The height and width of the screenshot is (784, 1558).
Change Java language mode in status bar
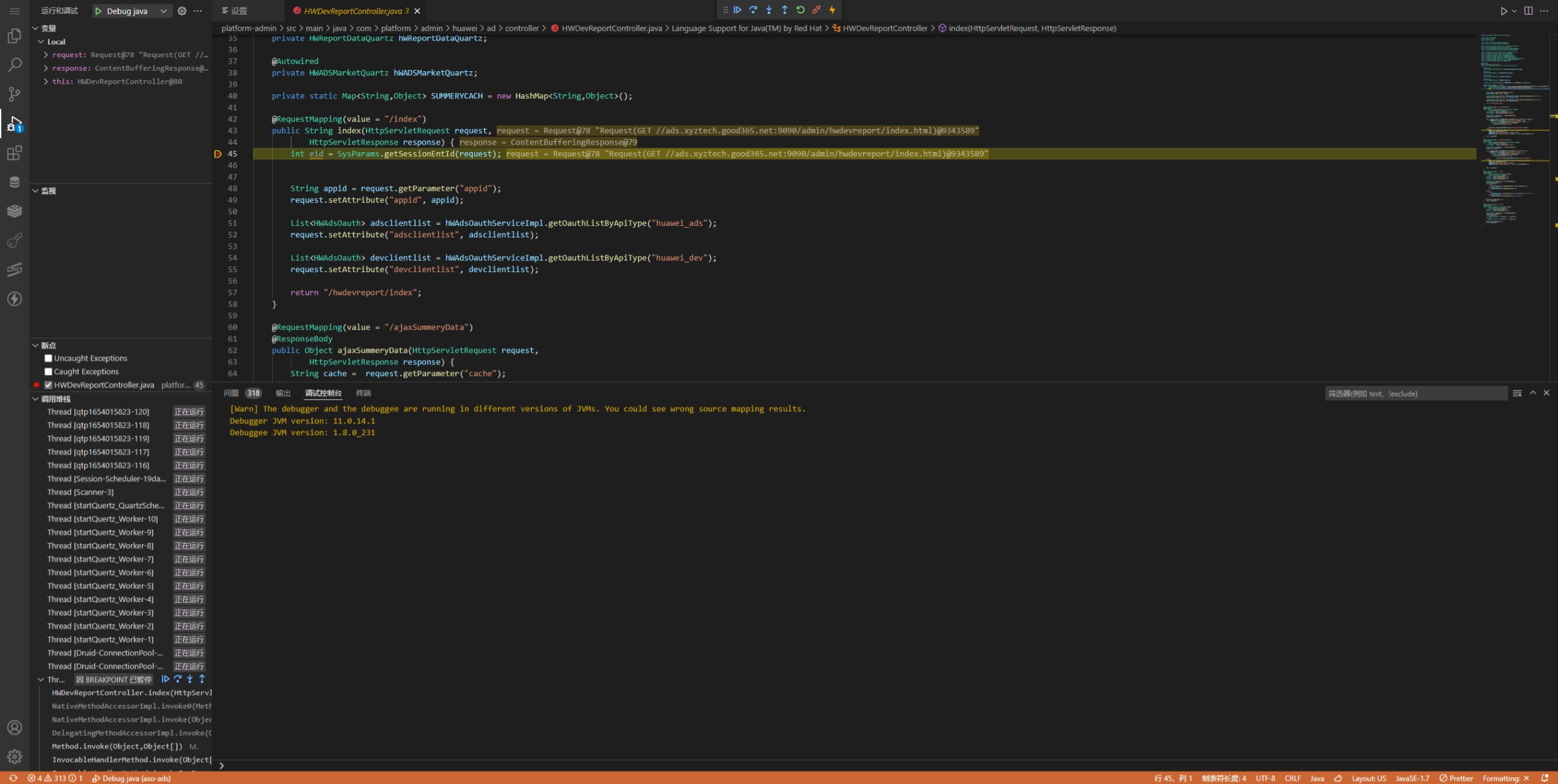[1317, 778]
